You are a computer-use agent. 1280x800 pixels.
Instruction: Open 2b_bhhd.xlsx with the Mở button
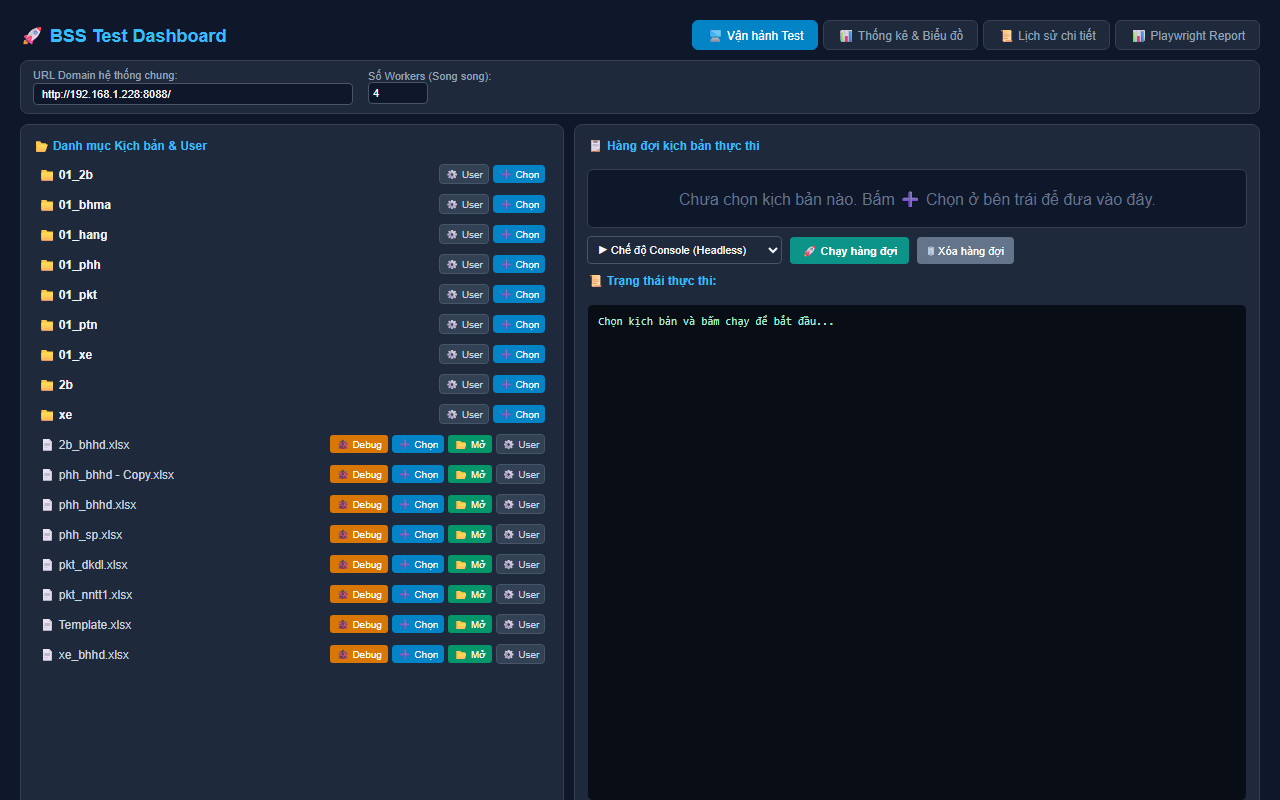pyautogui.click(x=470, y=444)
